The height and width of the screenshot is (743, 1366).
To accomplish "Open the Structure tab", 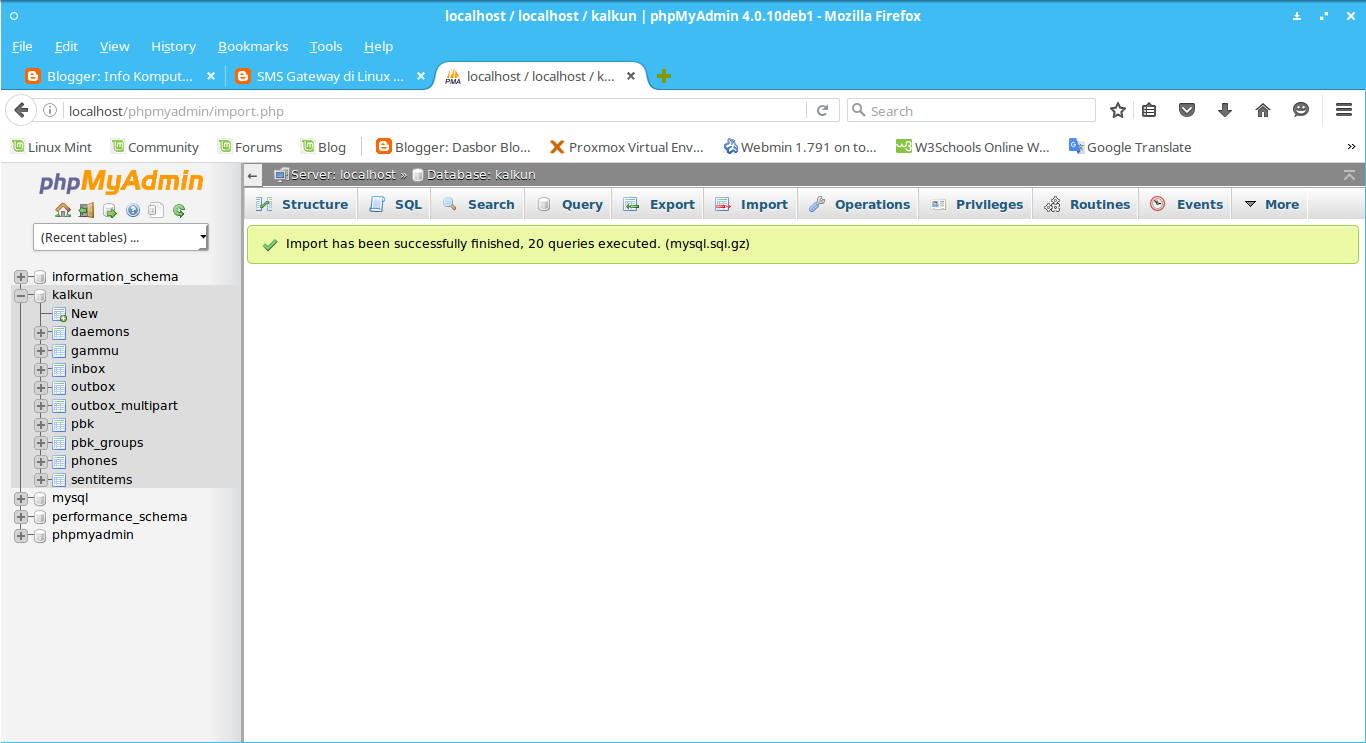I will click(x=302, y=204).
